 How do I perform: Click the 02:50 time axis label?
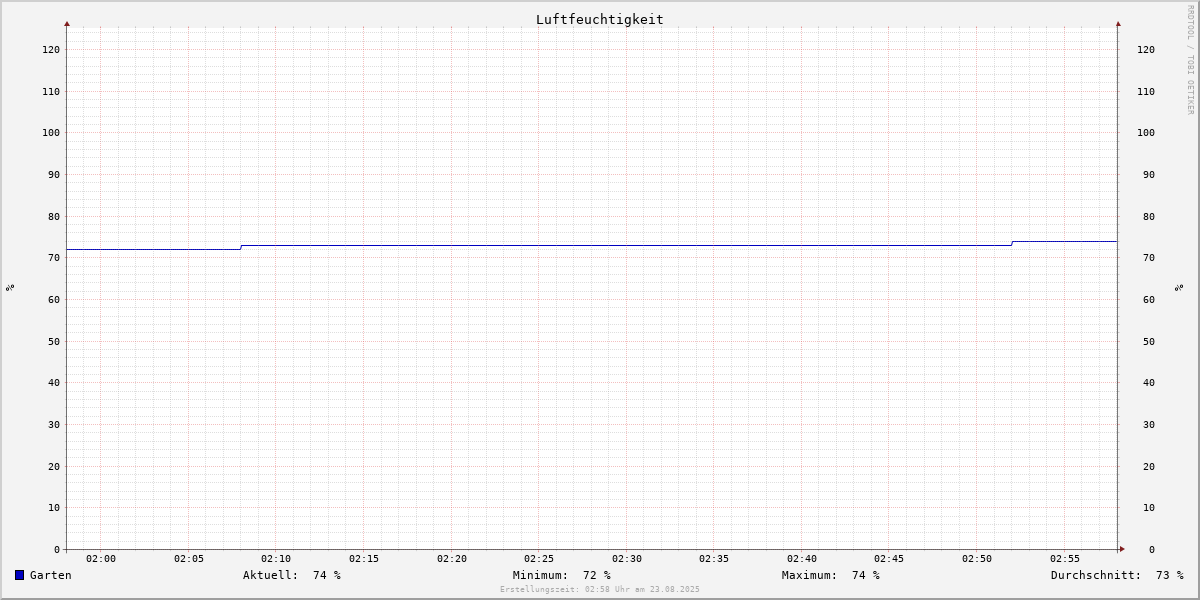point(977,559)
